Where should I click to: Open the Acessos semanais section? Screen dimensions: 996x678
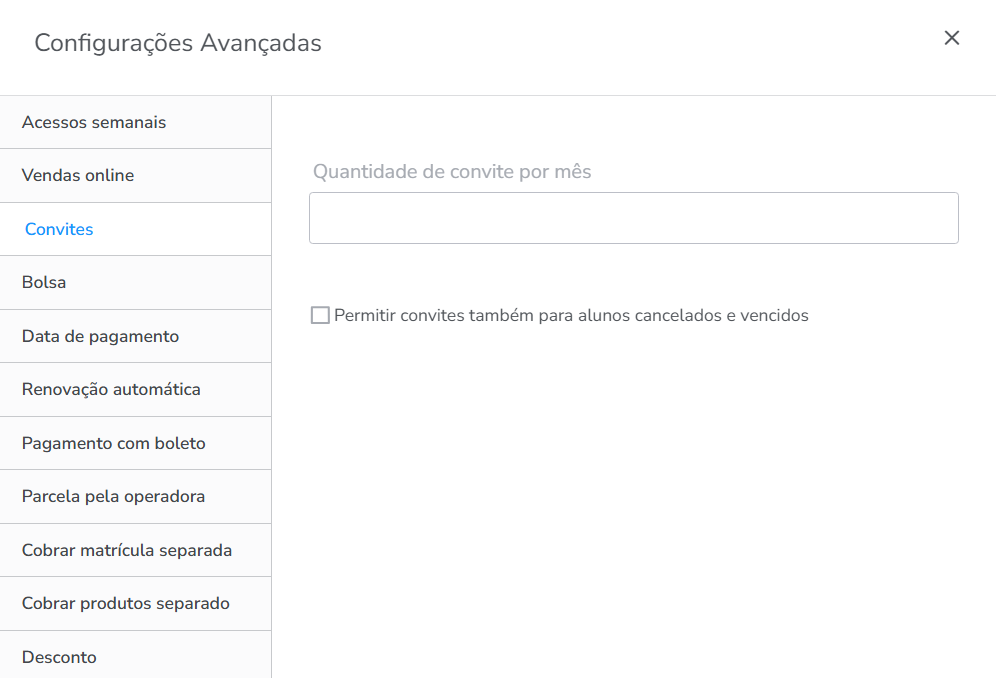tap(94, 122)
